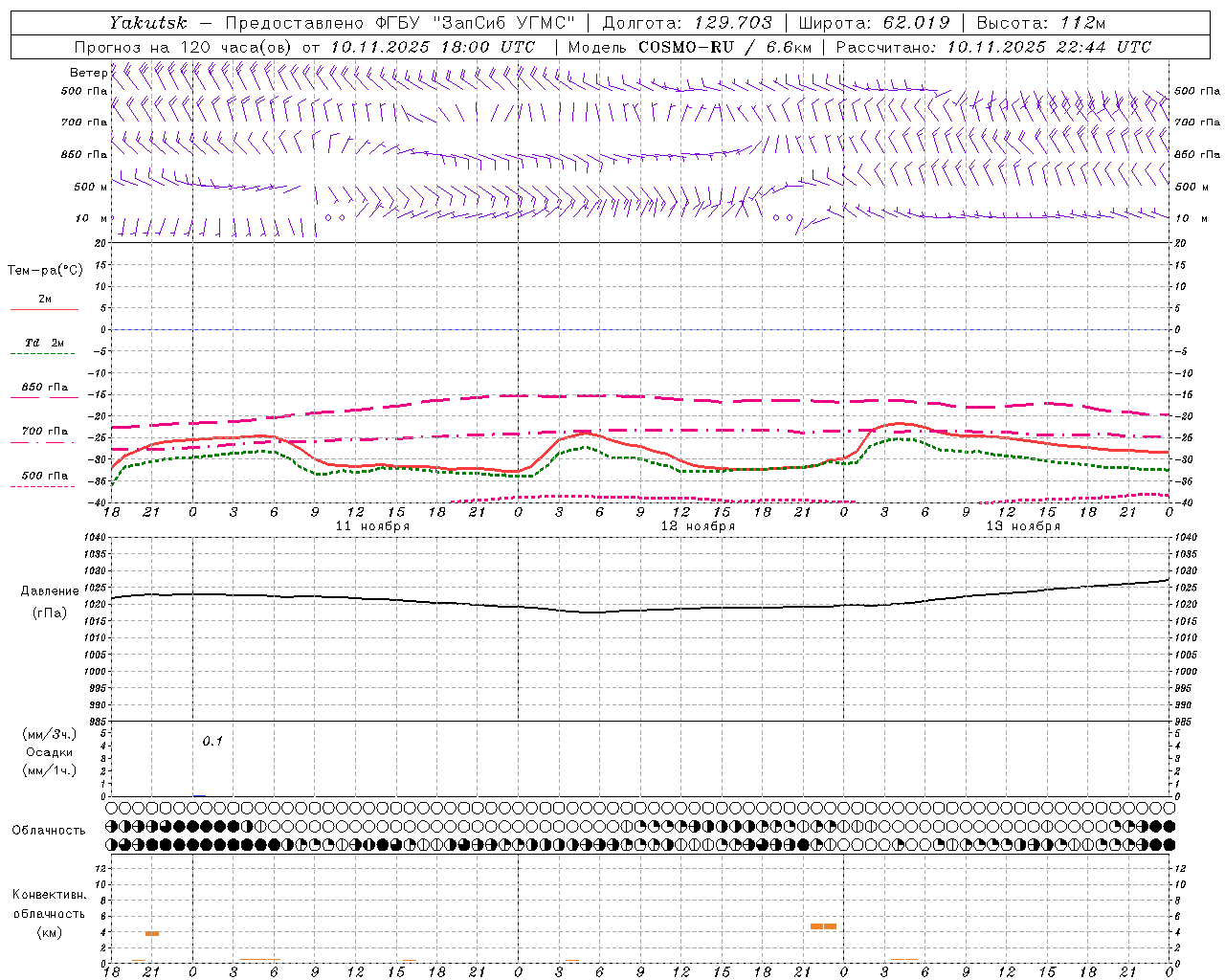This screenshot has height=980, width=1225.
Task: Select the 'Модель COSMO-RU / 6.6км' text
Action: [689, 47]
